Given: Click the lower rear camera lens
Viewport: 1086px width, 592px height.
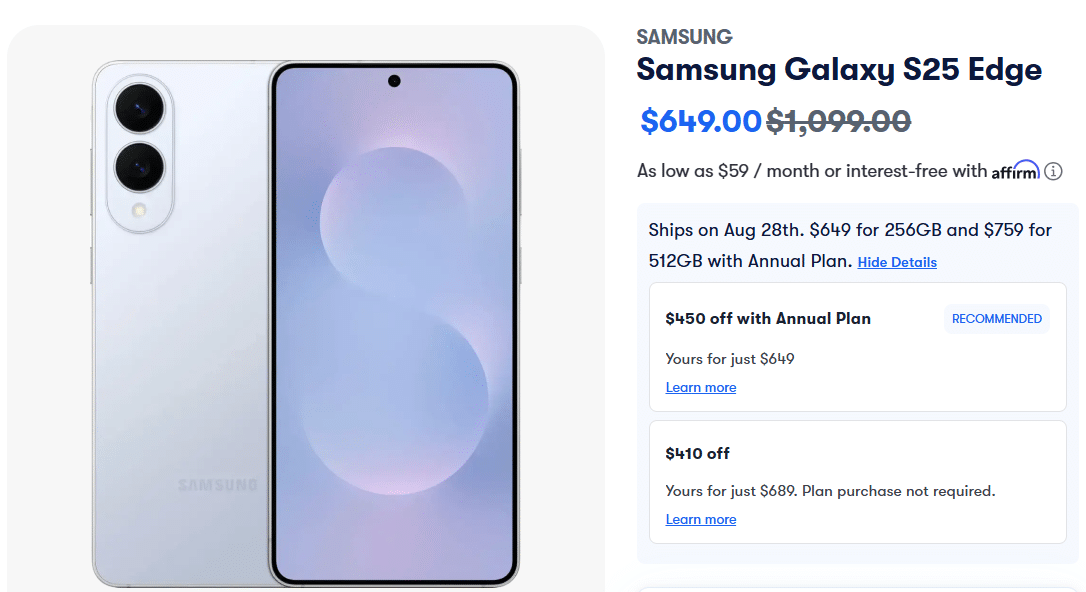Looking at the screenshot, I should 138,166.
